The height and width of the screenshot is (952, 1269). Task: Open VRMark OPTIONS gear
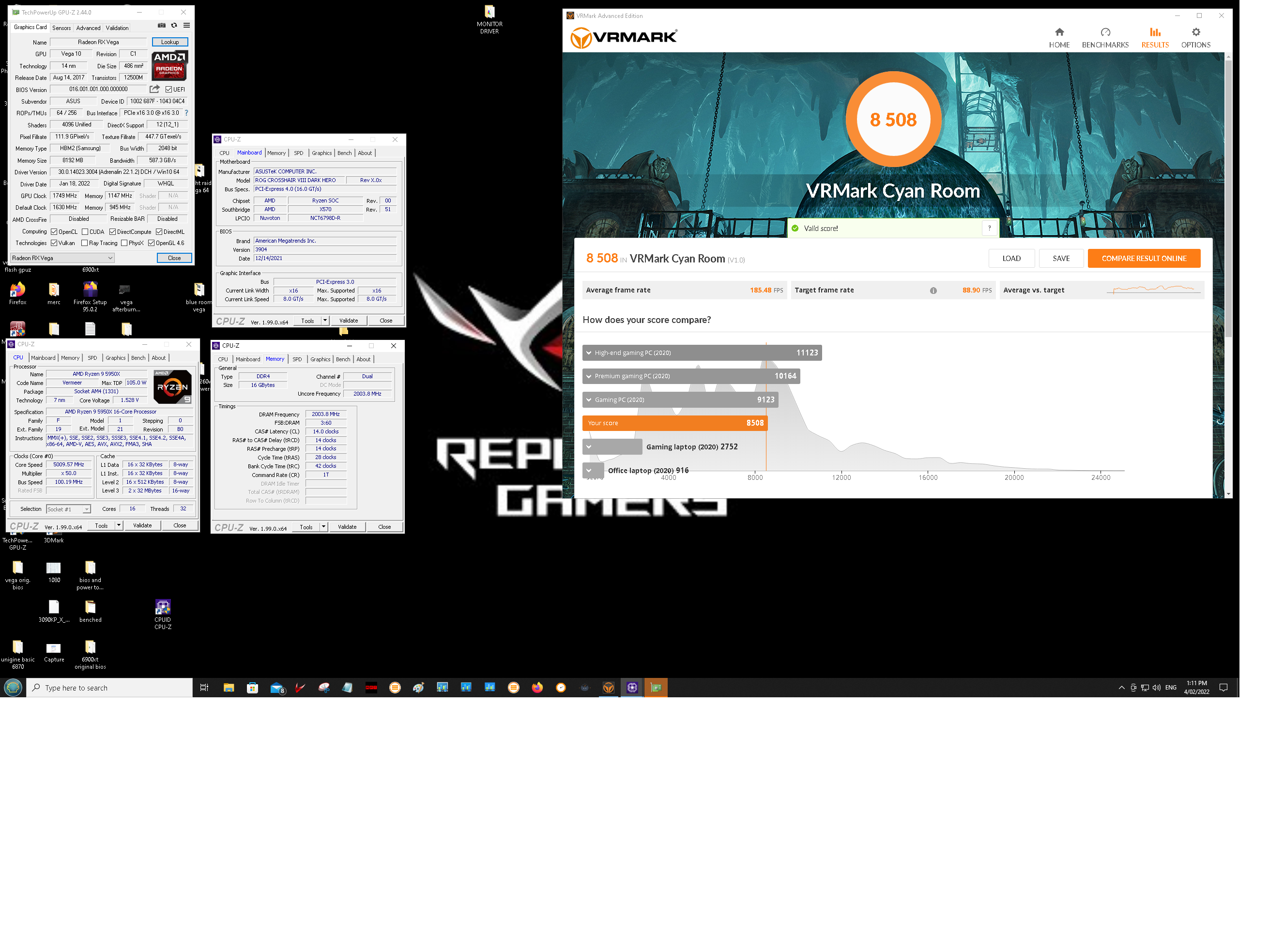click(1195, 38)
